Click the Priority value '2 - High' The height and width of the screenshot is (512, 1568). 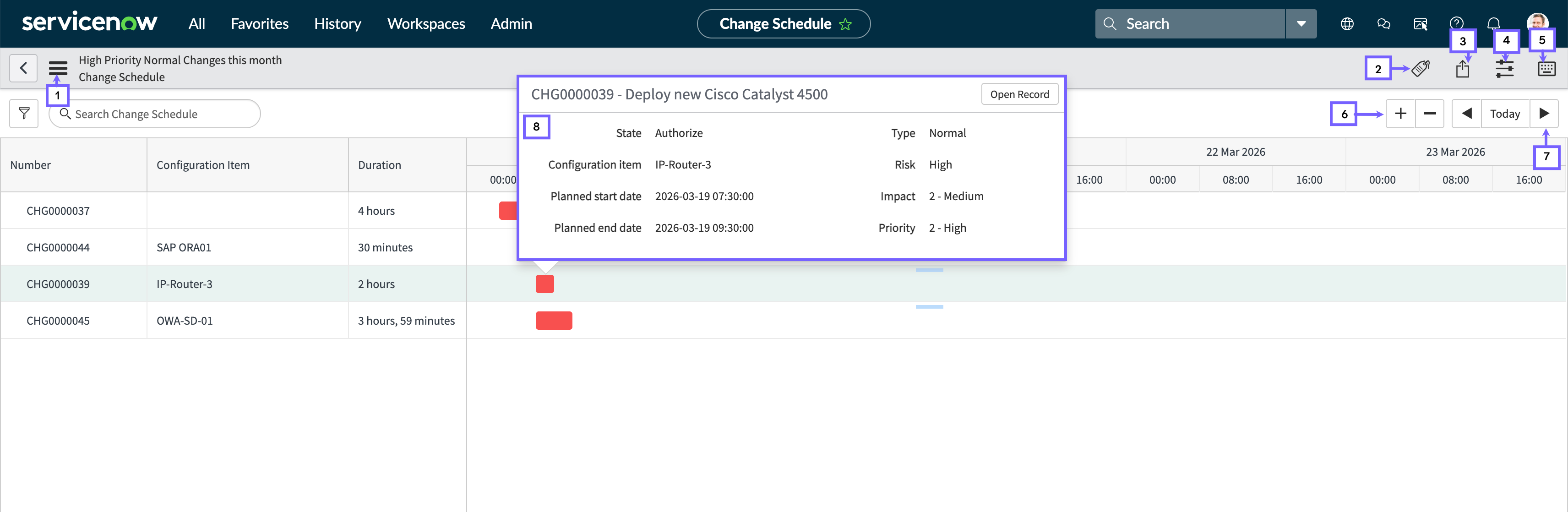[x=948, y=228]
